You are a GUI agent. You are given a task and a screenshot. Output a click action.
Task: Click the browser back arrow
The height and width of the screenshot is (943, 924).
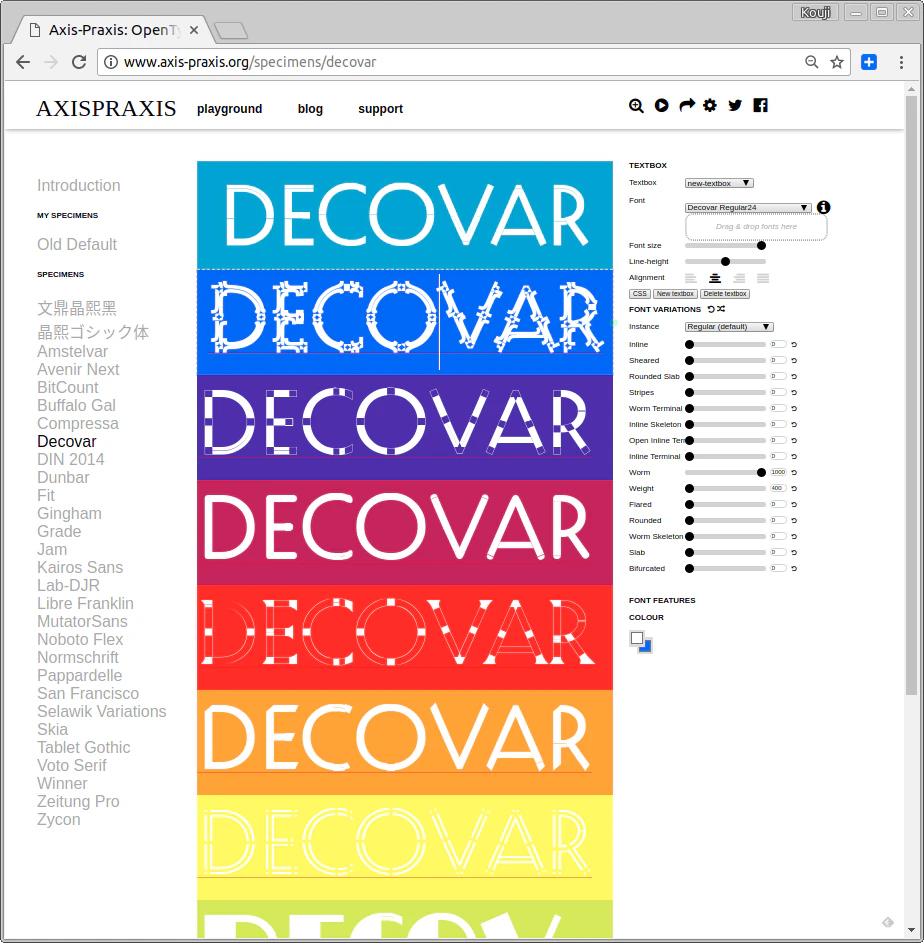pos(23,62)
